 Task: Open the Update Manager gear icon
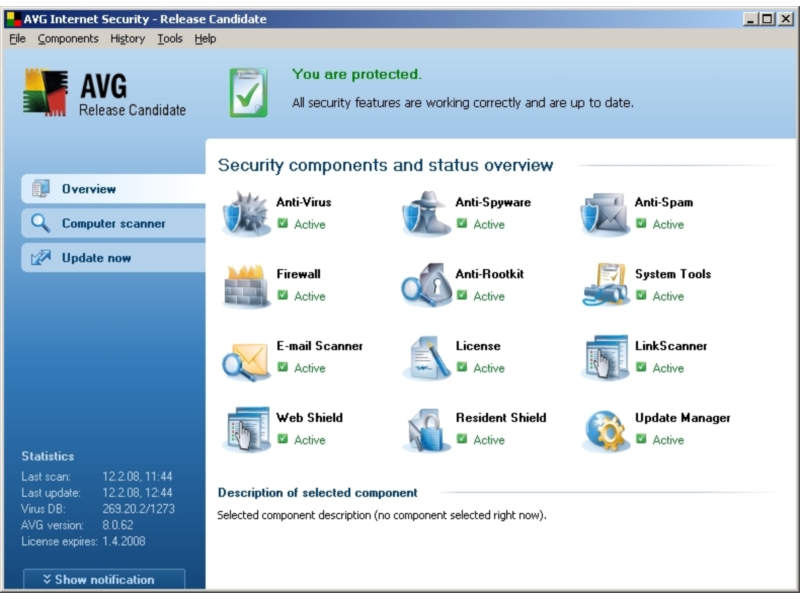[x=605, y=430]
